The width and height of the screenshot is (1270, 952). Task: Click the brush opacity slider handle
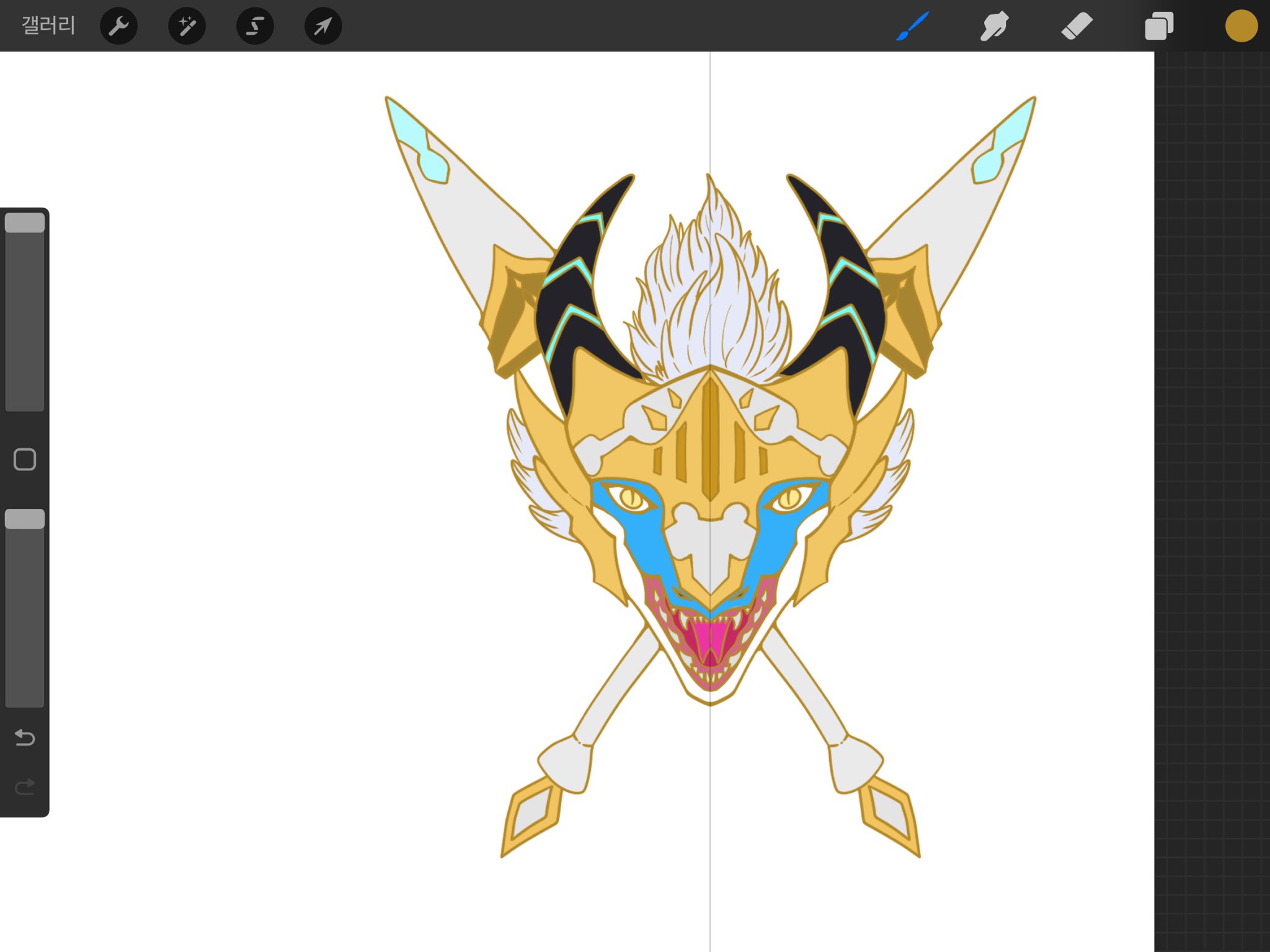[x=25, y=519]
